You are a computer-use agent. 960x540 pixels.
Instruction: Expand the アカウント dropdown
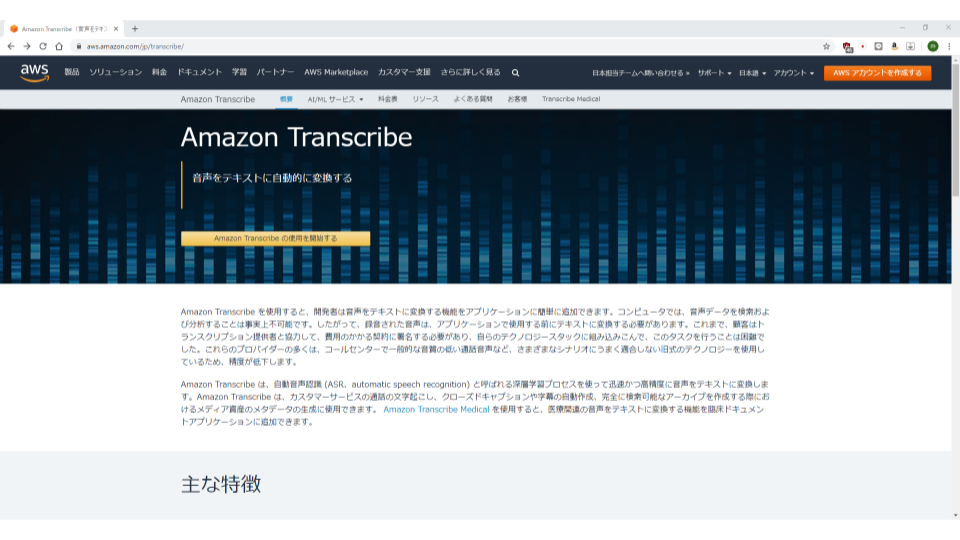[793, 73]
